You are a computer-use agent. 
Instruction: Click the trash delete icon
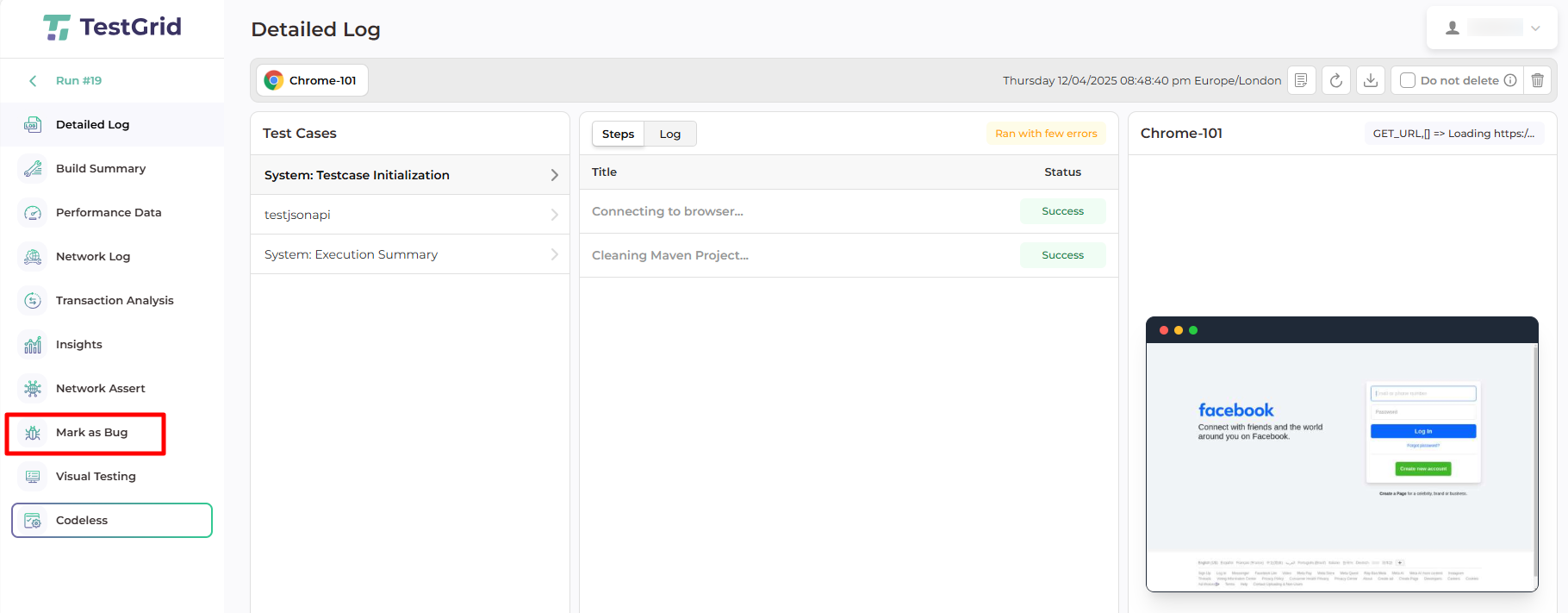coord(1537,80)
